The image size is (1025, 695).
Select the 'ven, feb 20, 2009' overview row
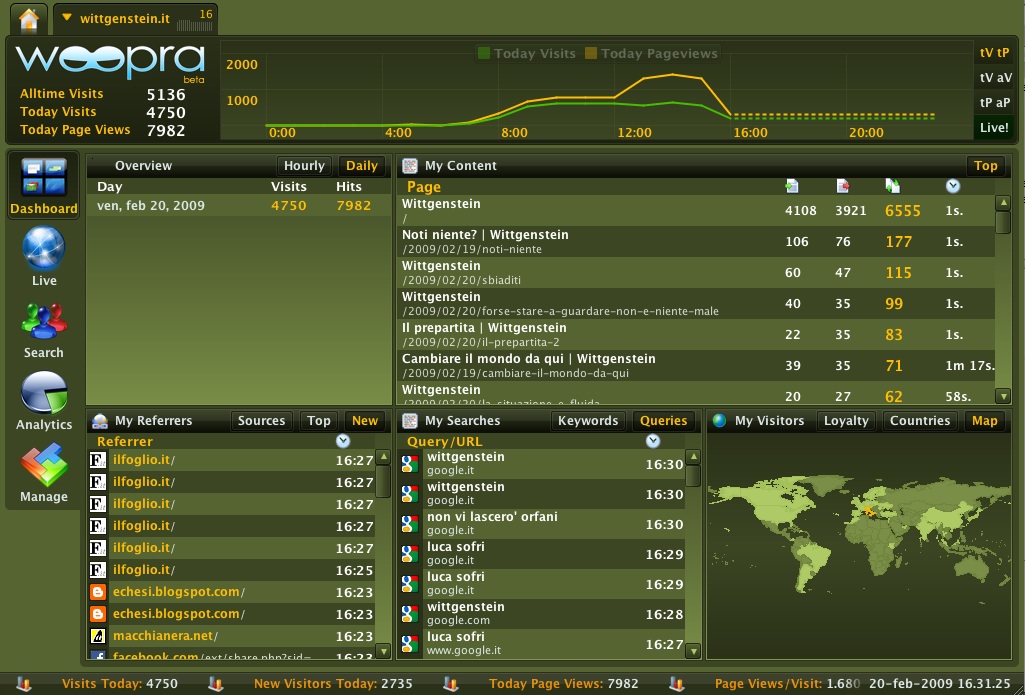pos(239,205)
